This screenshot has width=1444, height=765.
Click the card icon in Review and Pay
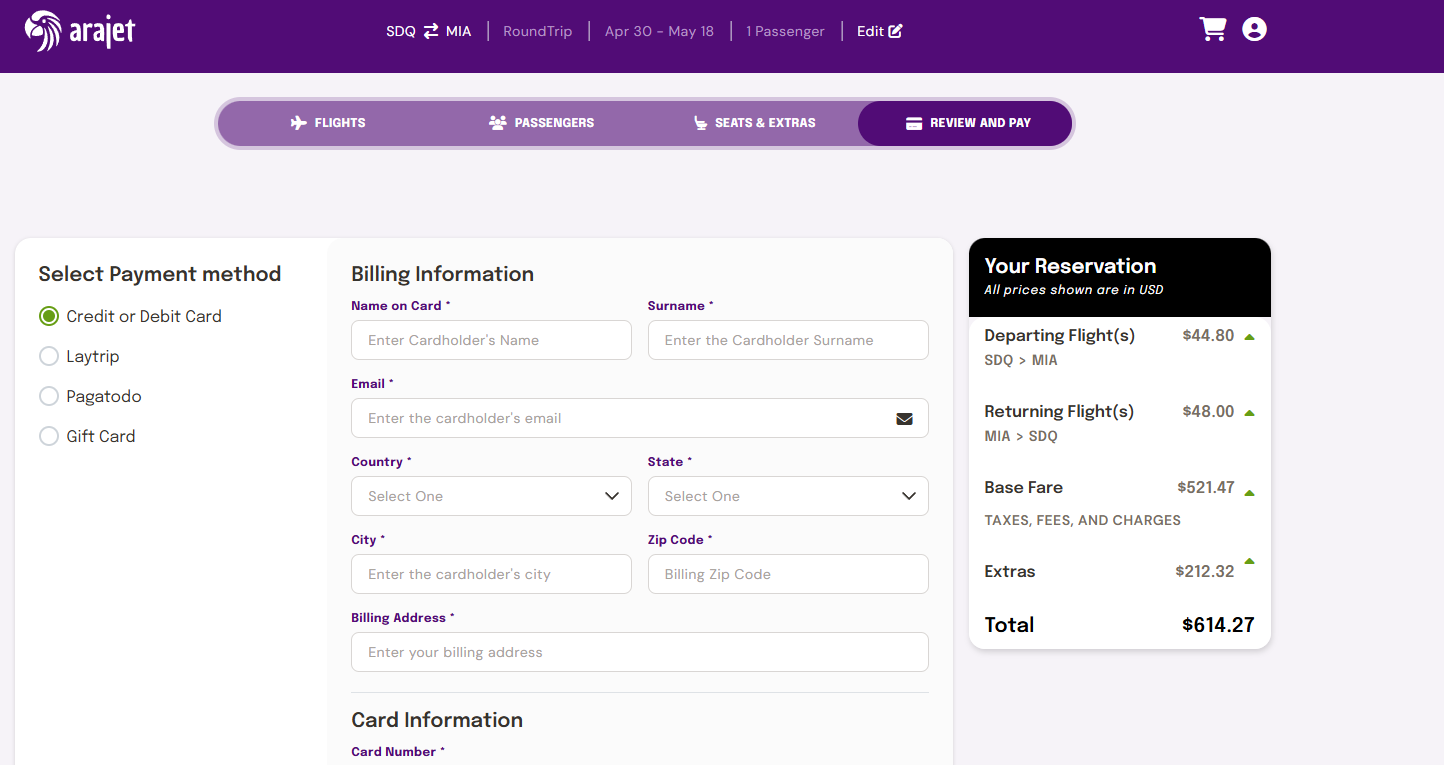pos(914,123)
